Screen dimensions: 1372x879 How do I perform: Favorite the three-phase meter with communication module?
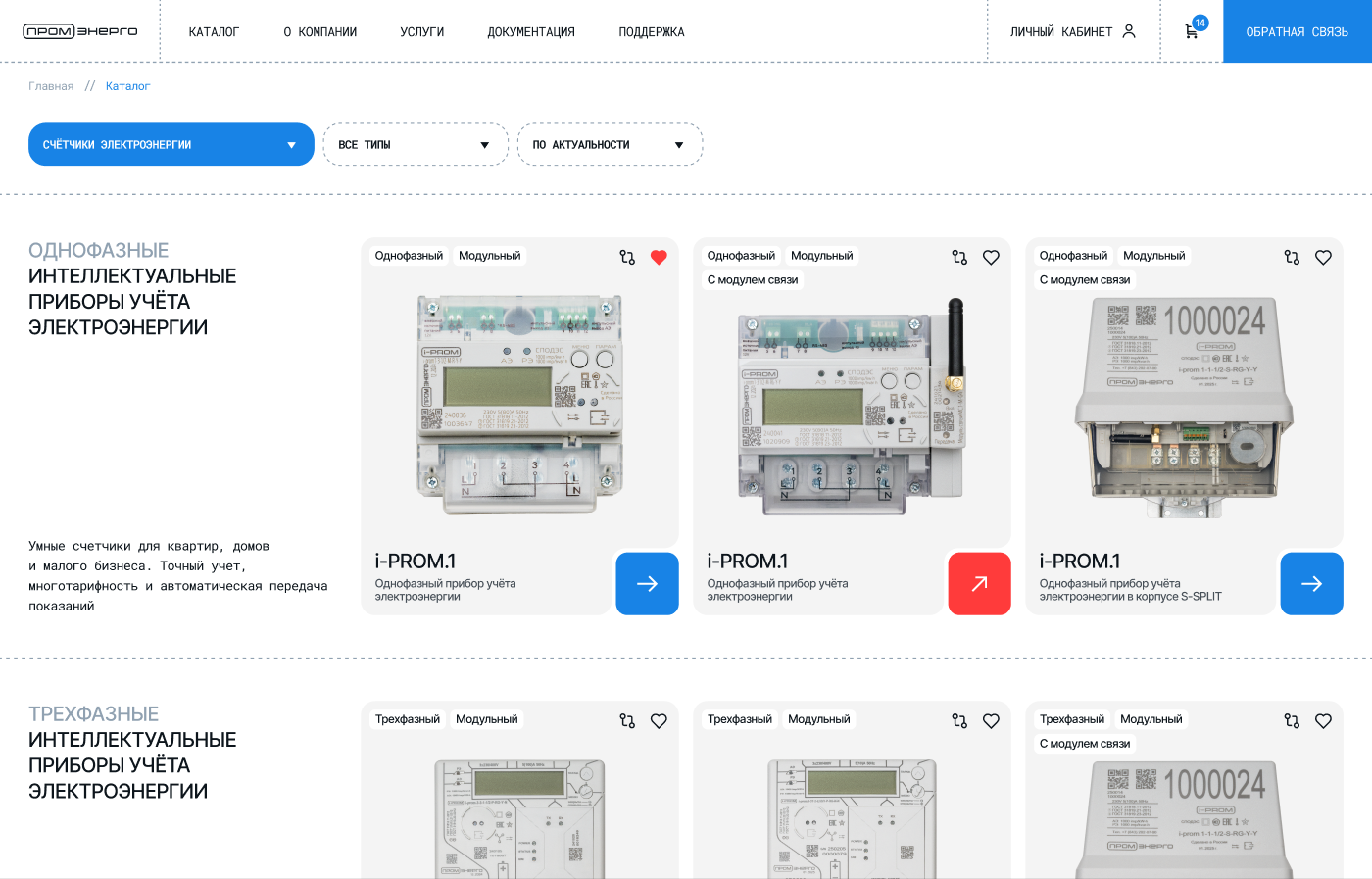(x=1323, y=720)
